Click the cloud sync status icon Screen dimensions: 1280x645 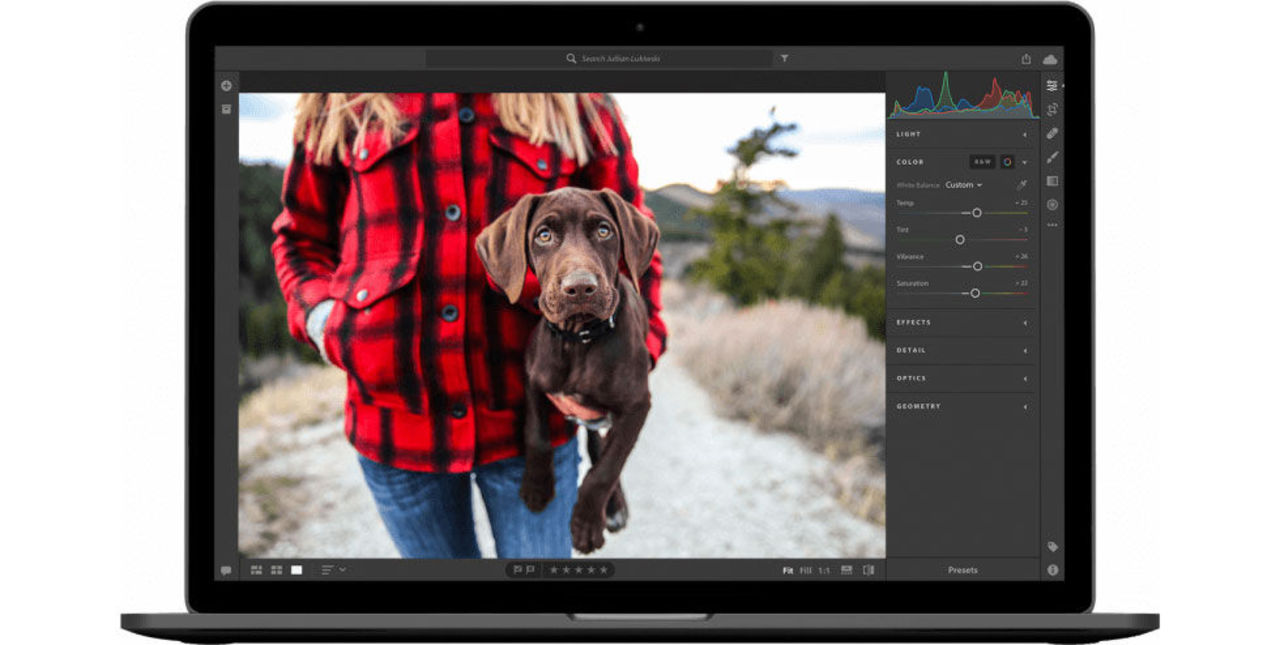click(1052, 59)
